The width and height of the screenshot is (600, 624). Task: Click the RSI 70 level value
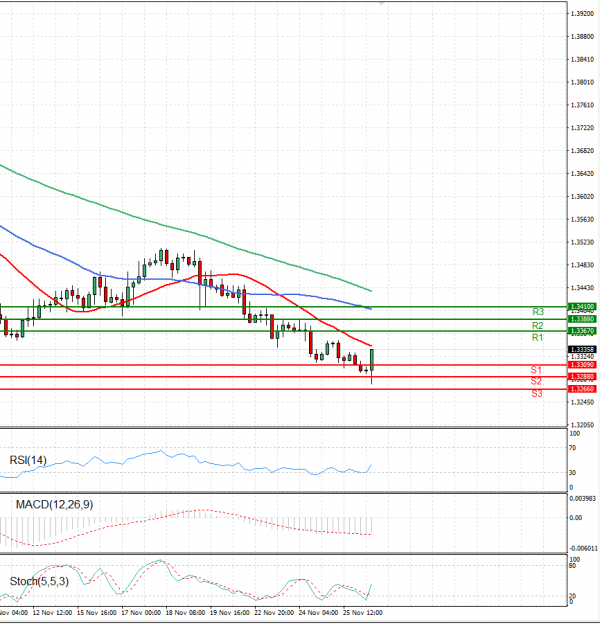click(573, 448)
